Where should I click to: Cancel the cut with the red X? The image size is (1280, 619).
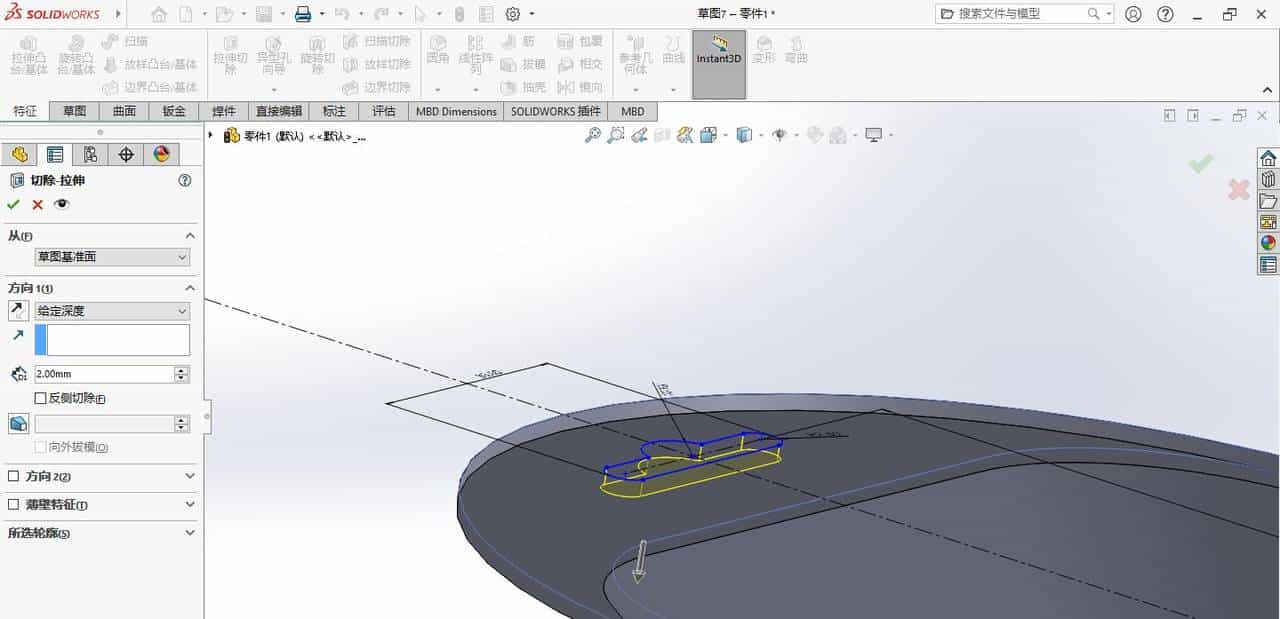coord(36,203)
